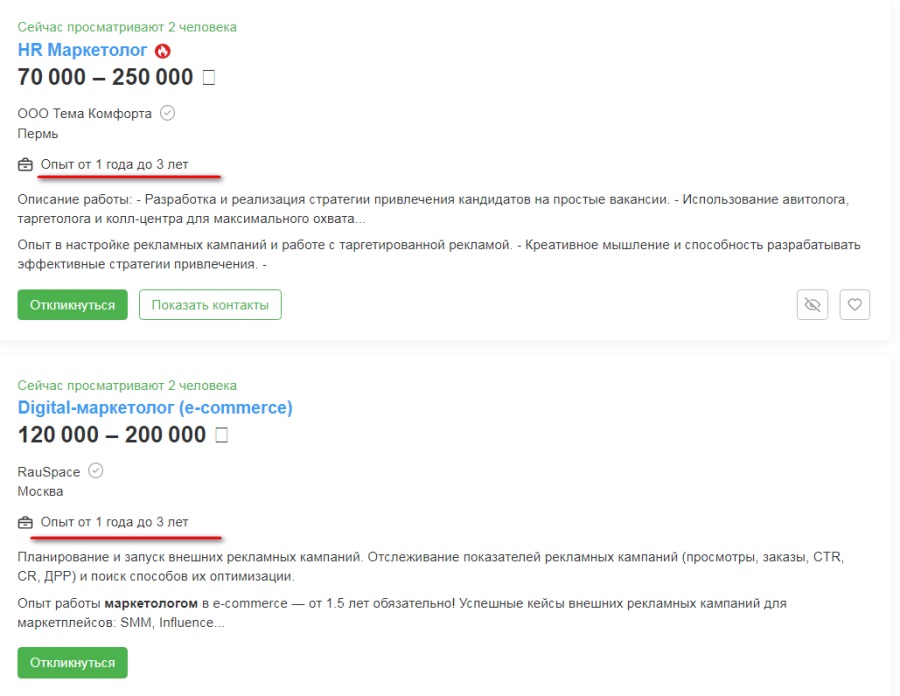Click the Москва location label
900x696 pixels.
[x=40, y=491]
